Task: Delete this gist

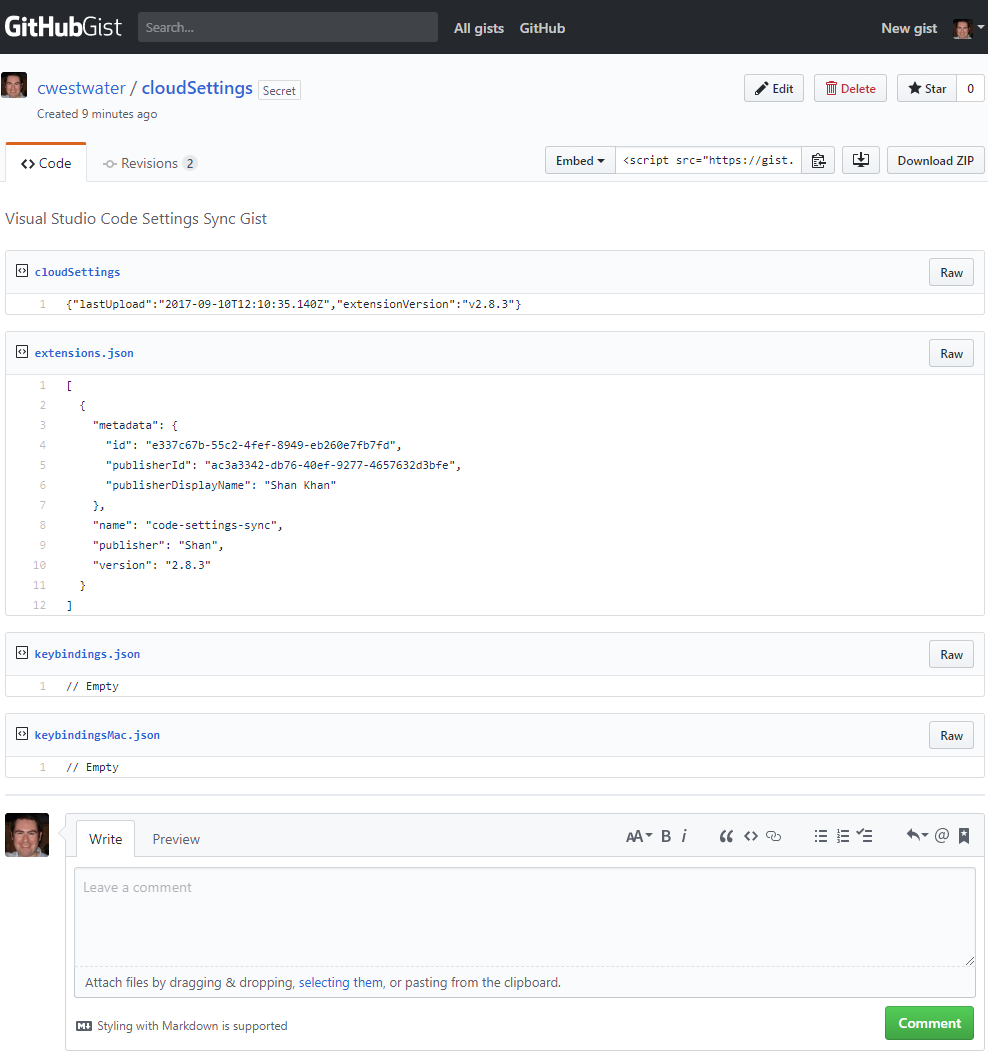Action: coord(850,88)
